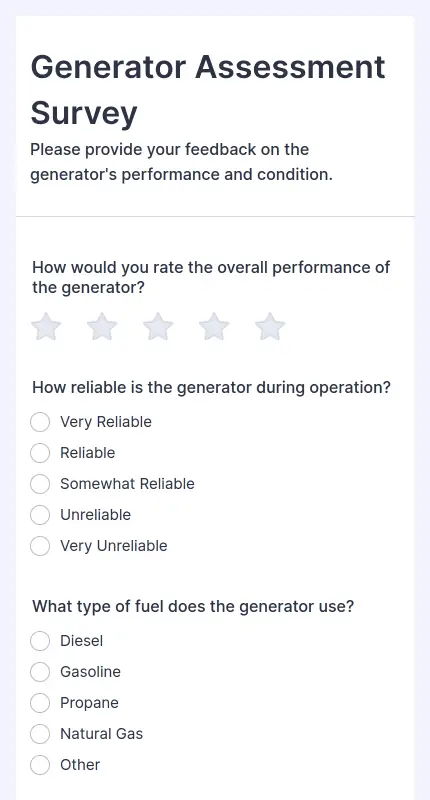
Task: Click the survey feedback description text
Action: (x=182, y=162)
